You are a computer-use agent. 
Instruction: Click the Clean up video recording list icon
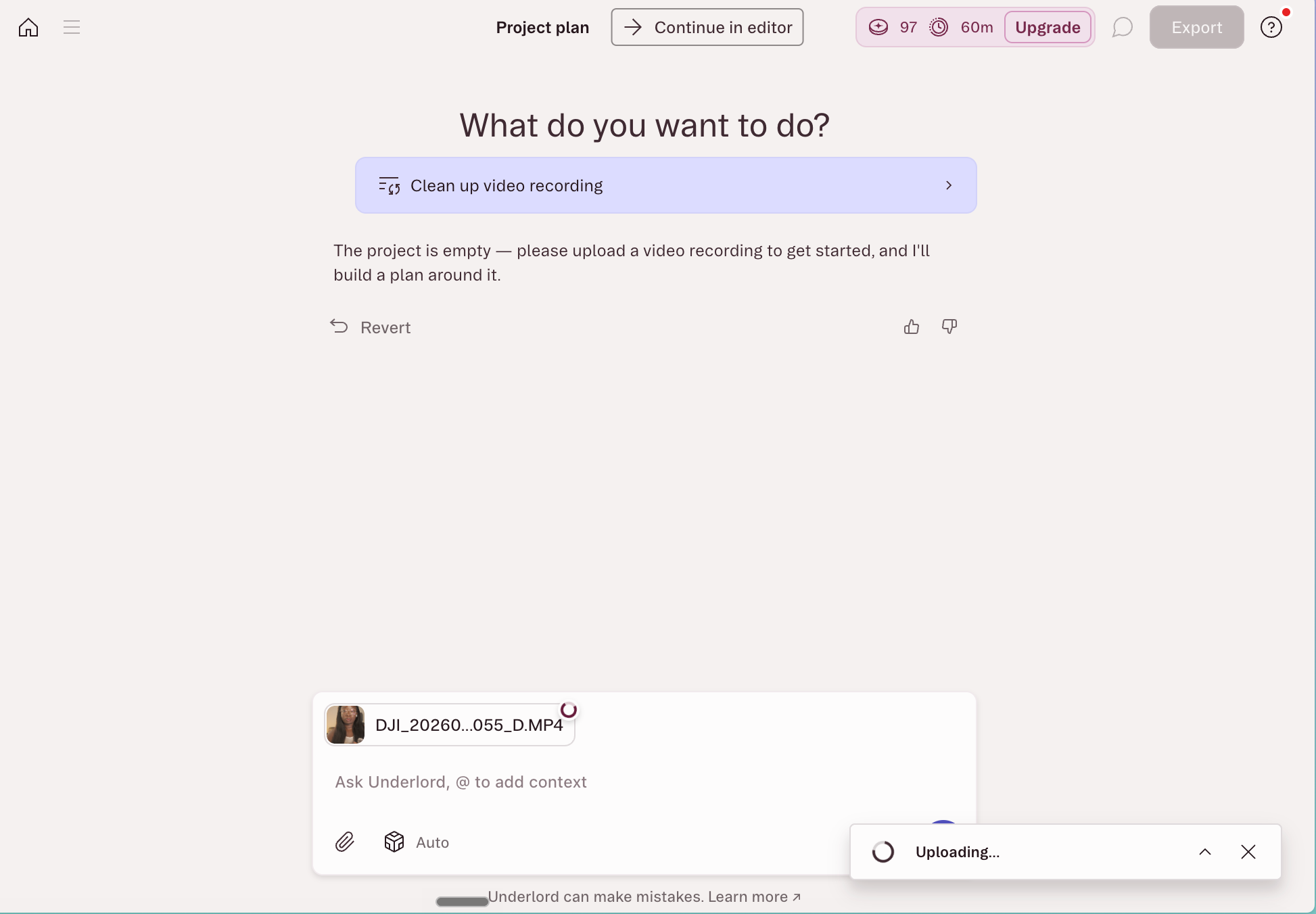389,185
